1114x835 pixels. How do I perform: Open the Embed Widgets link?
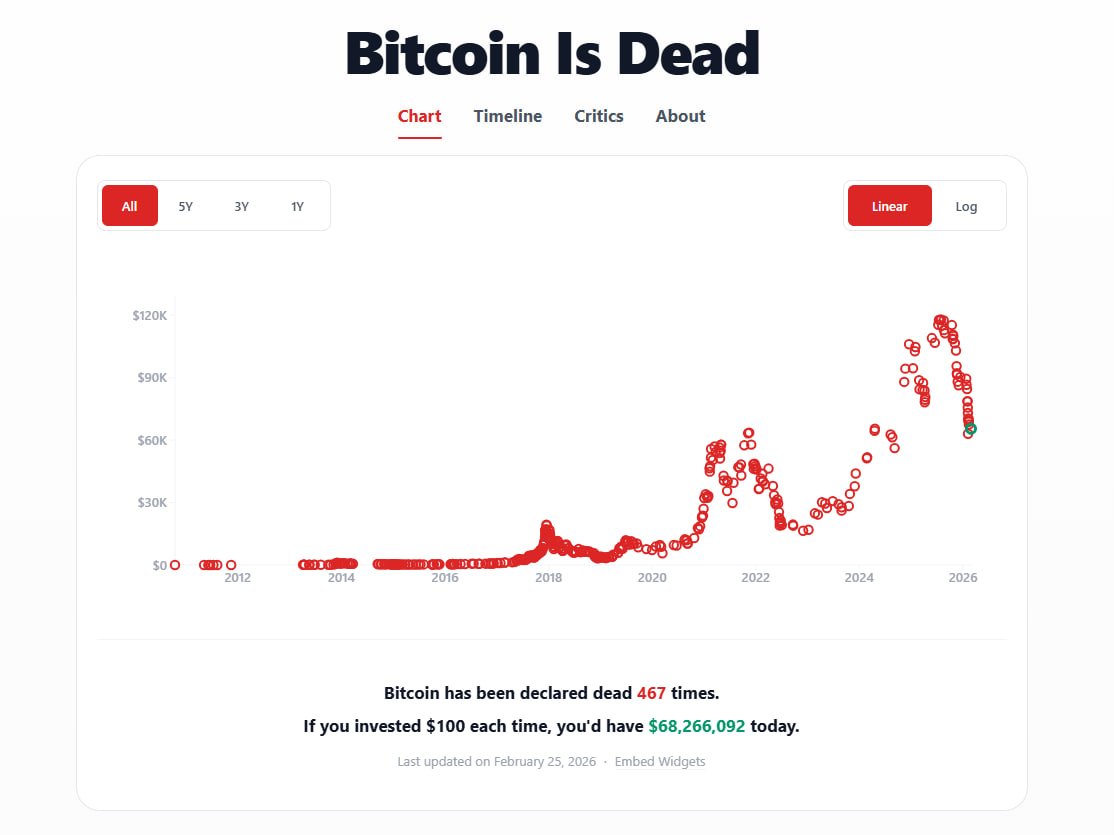point(660,761)
